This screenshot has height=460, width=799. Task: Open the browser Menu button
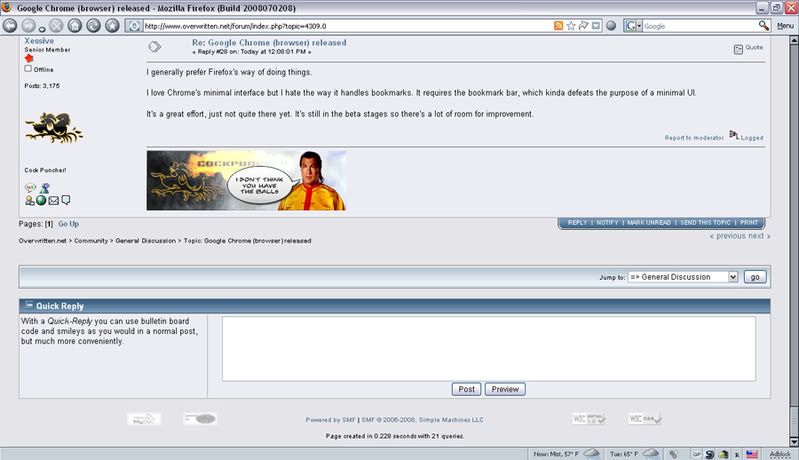point(785,26)
